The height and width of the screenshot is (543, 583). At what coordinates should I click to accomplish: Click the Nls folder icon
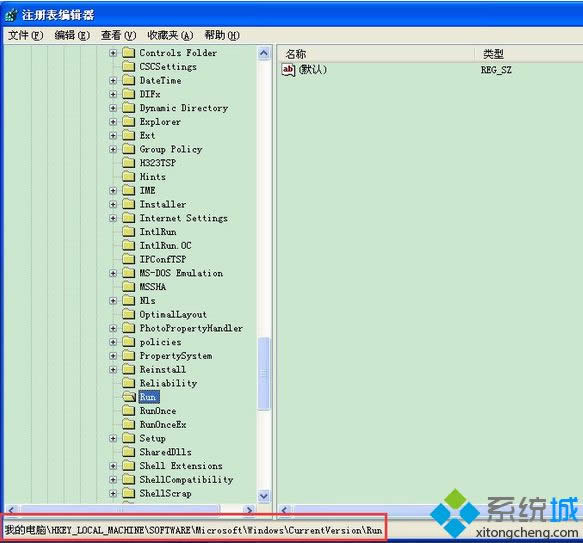point(129,301)
